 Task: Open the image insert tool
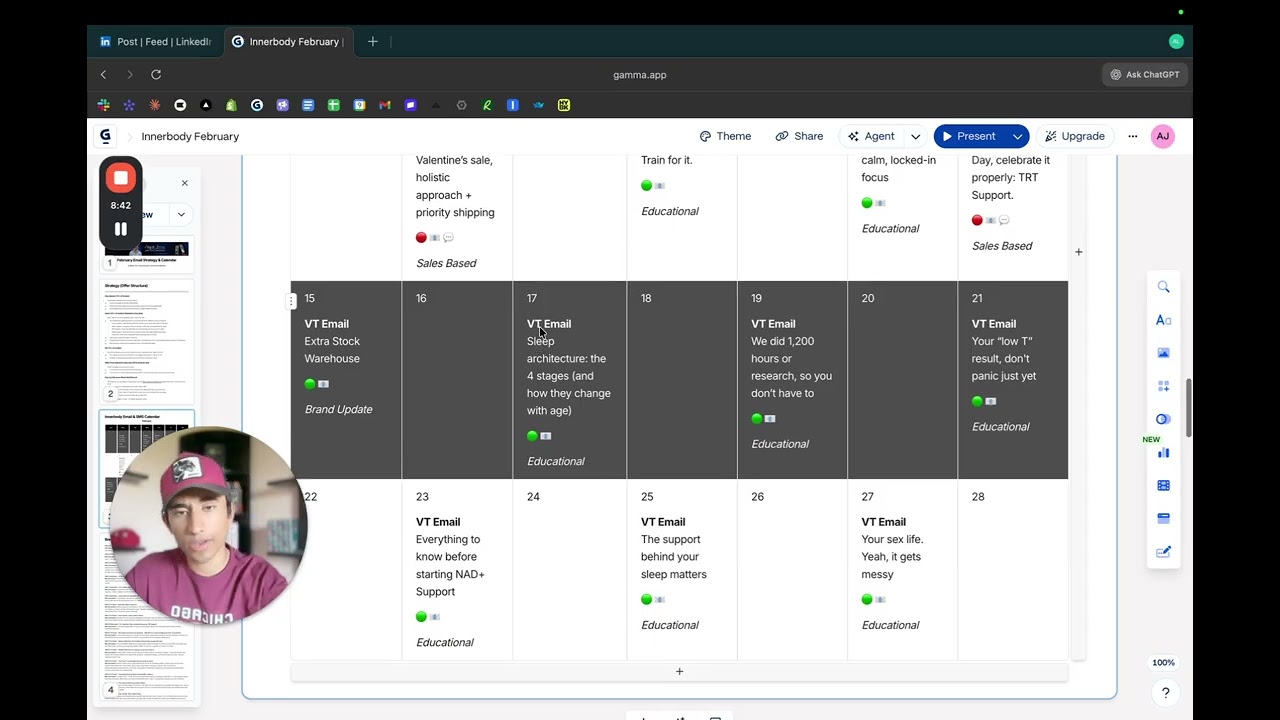pyautogui.click(x=1163, y=353)
